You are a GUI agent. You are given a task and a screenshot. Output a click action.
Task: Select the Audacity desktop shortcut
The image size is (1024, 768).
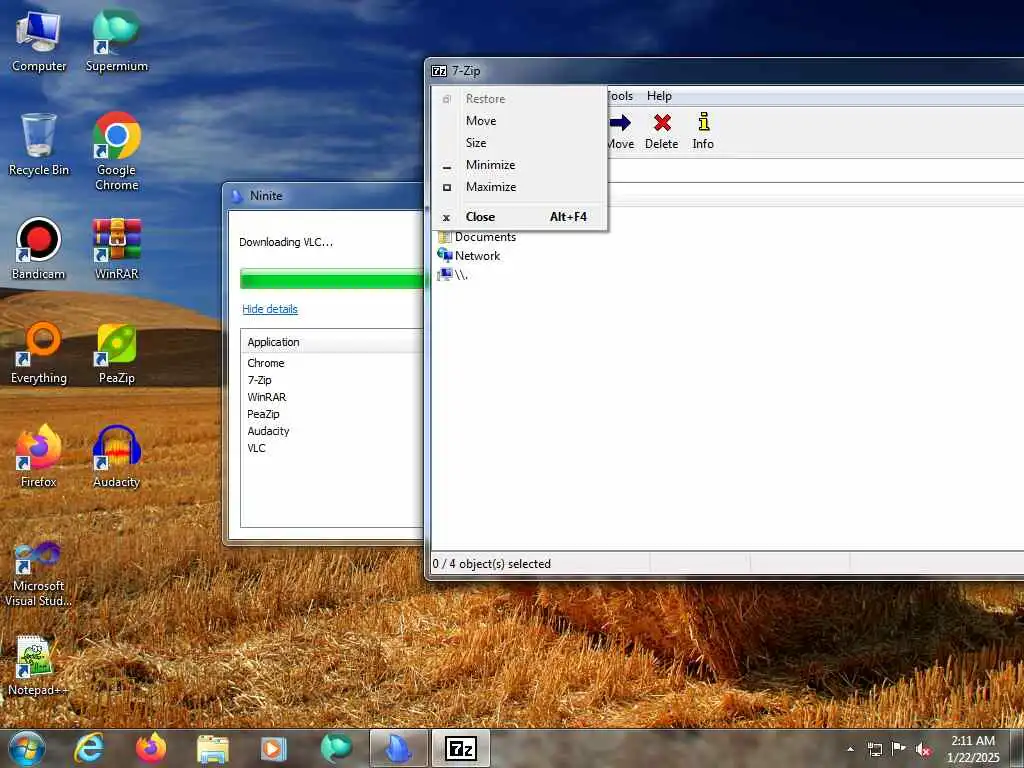click(116, 456)
